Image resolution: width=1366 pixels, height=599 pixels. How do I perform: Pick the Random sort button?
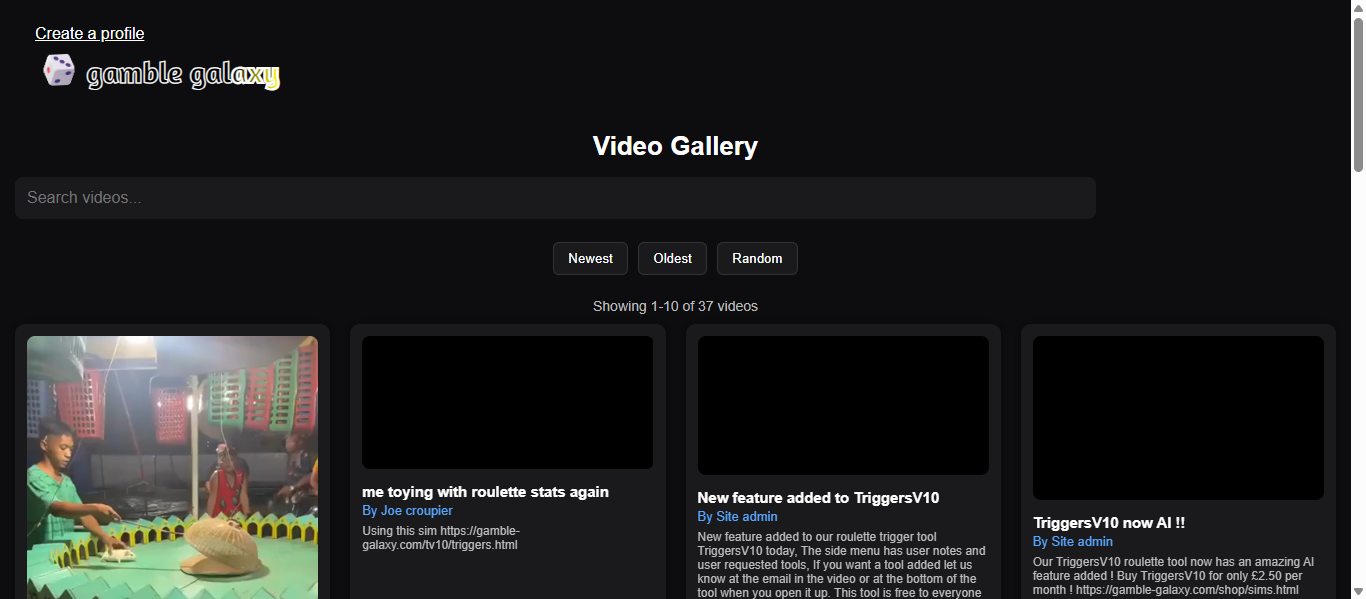tap(757, 258)
